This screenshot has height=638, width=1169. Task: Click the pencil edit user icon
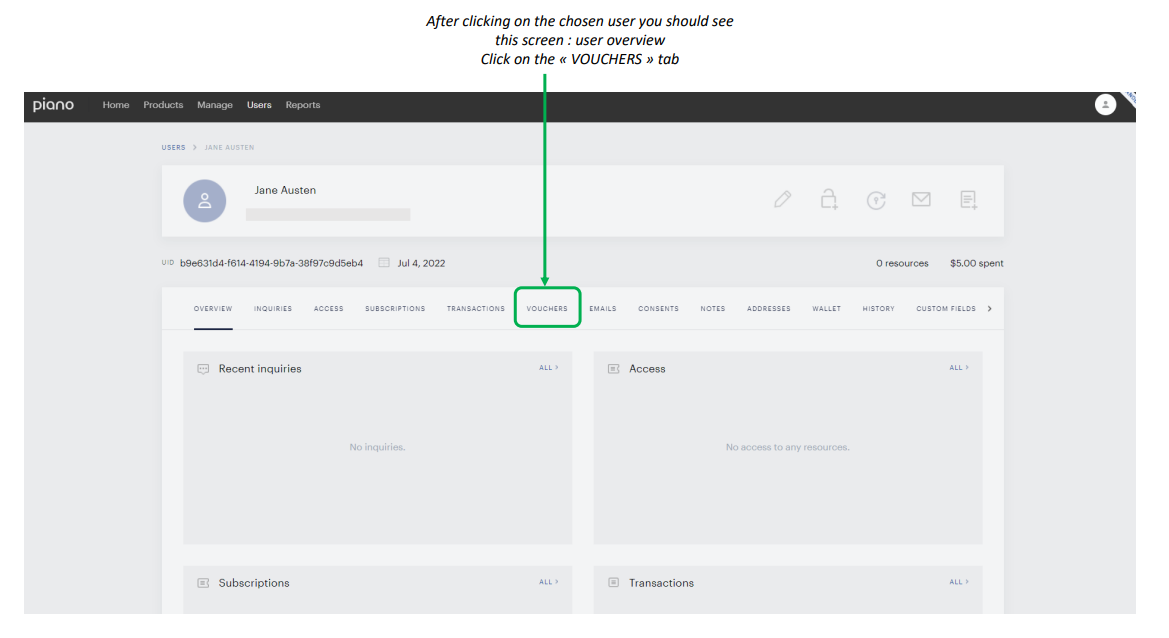[x=782, y=199]
